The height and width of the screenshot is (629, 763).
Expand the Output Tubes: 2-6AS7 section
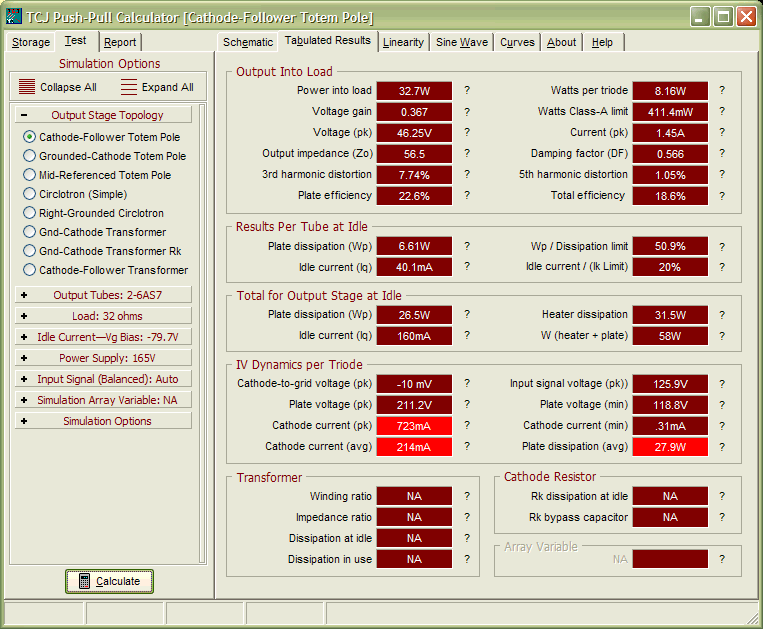tap(104, 295)
